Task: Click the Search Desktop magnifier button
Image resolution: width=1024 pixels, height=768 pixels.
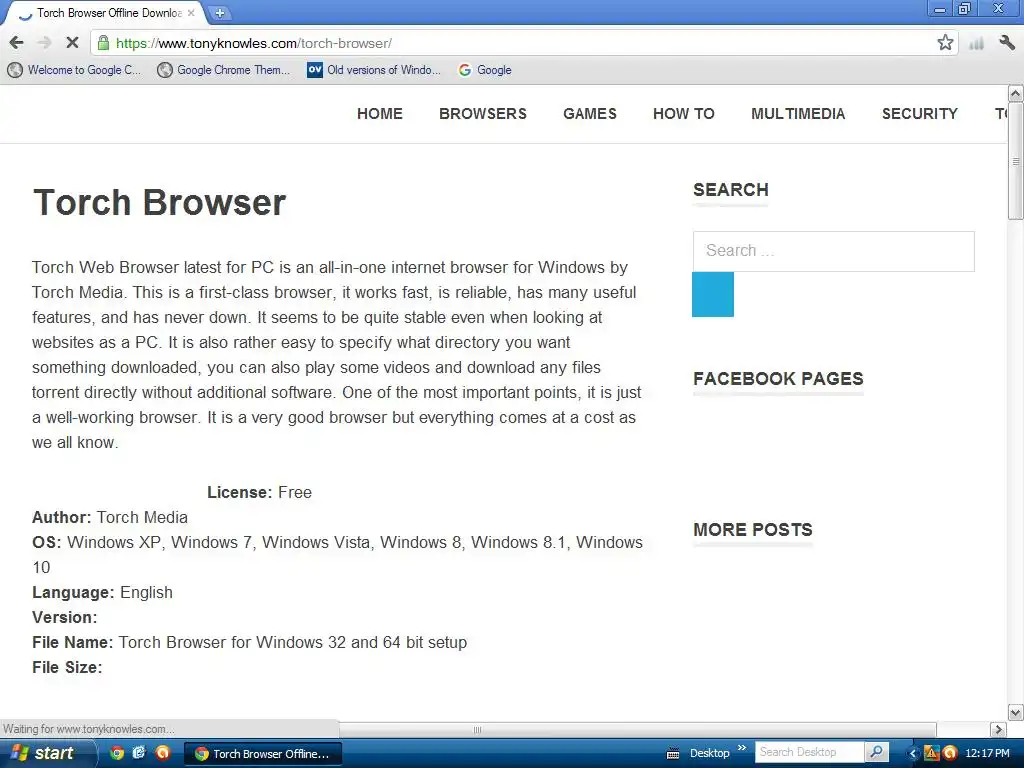Action: click(876, 752)
